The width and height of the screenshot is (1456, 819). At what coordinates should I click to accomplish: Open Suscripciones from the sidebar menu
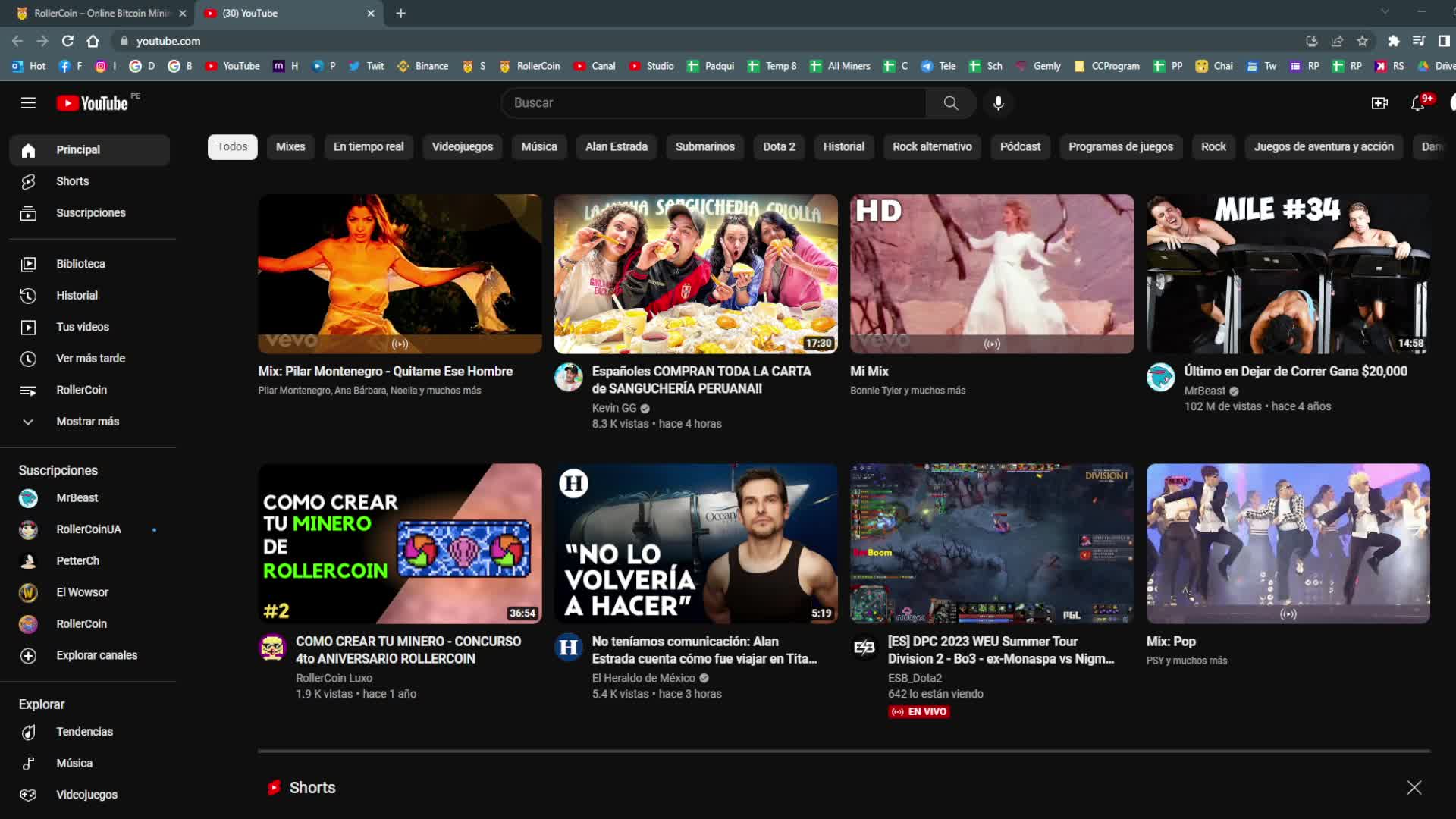tap(91, 213)
